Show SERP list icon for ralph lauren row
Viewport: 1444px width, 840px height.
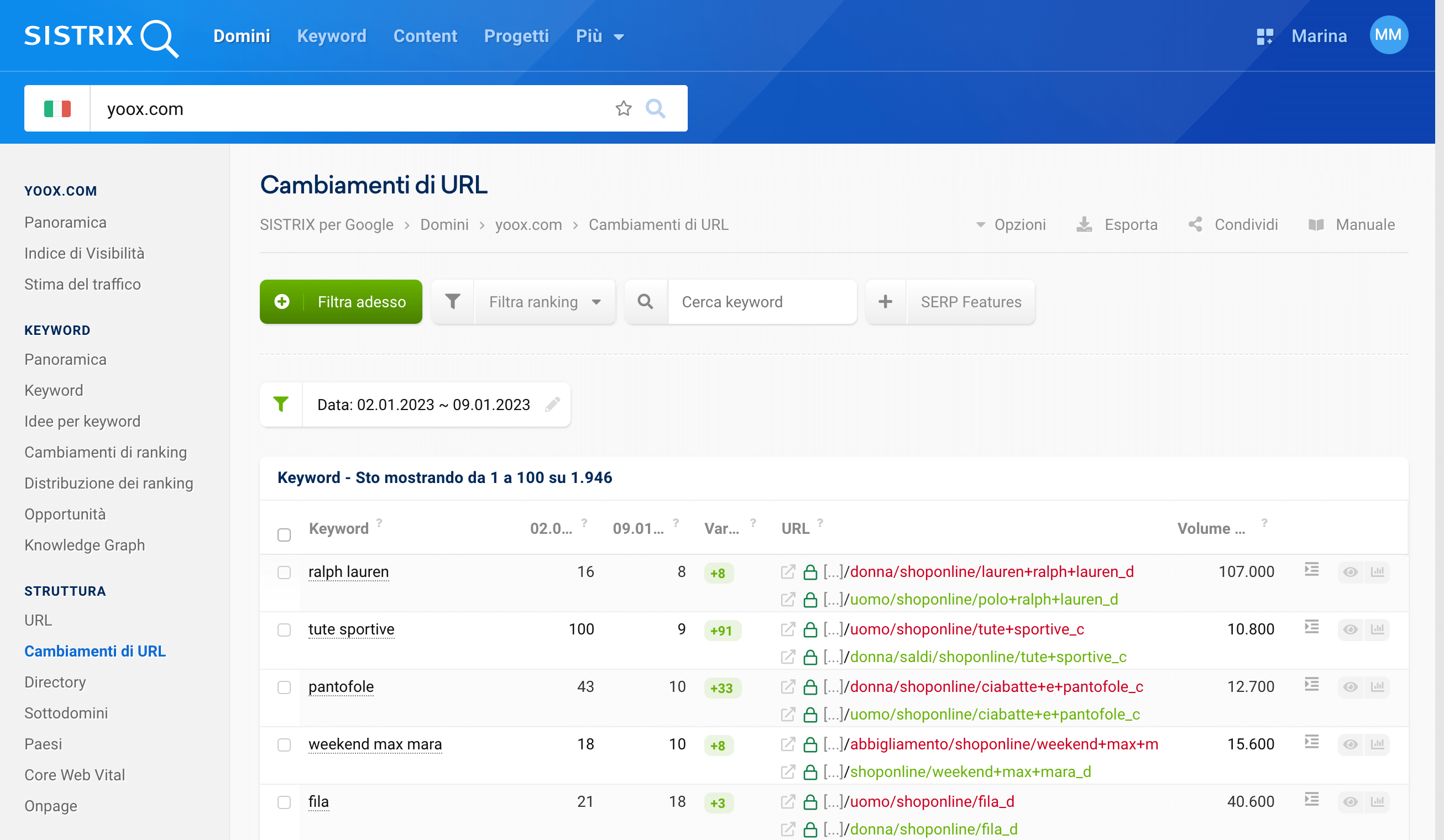tap(1312, 570)
